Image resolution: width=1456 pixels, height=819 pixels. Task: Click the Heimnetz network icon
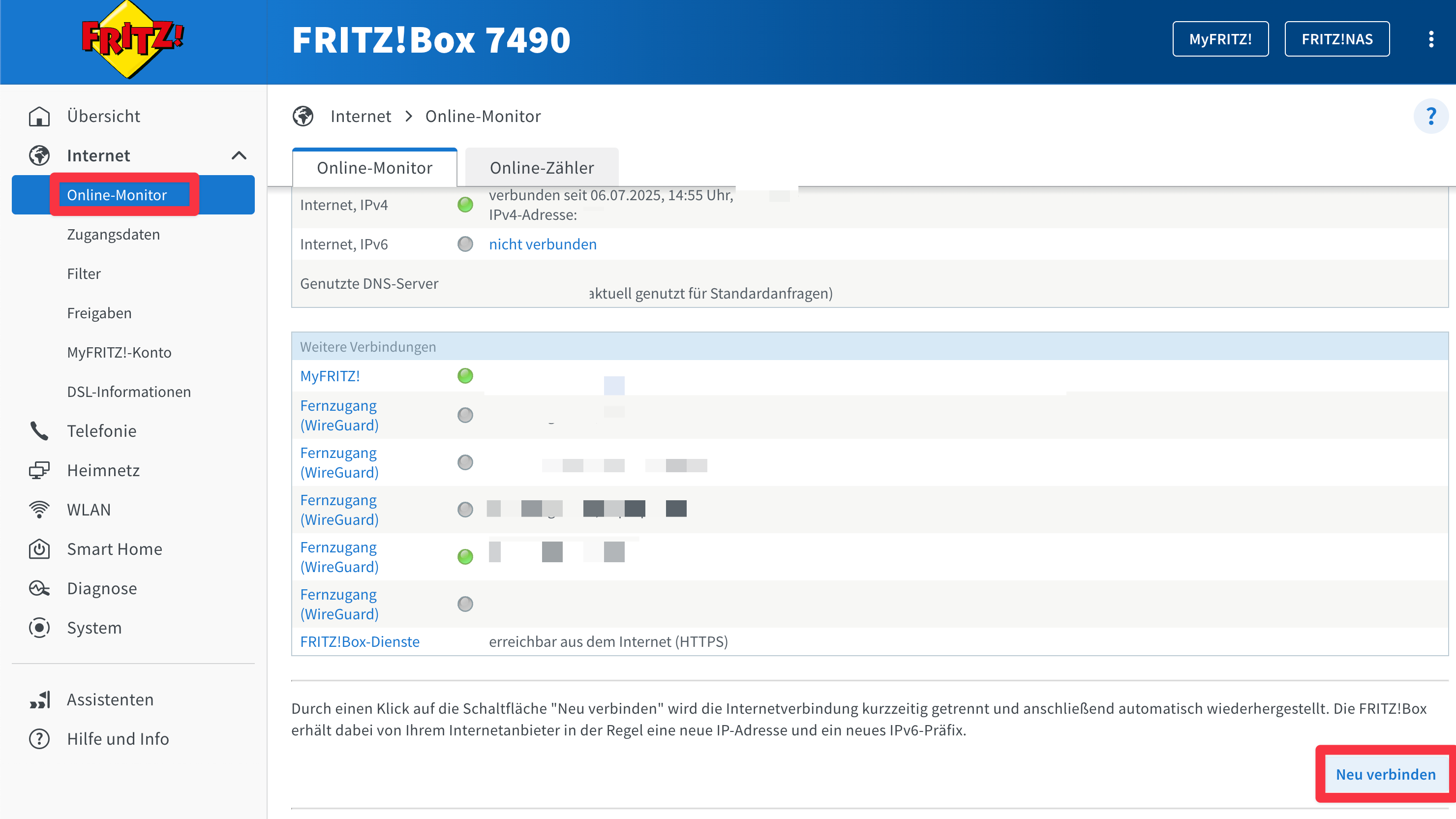pos(39,470)
